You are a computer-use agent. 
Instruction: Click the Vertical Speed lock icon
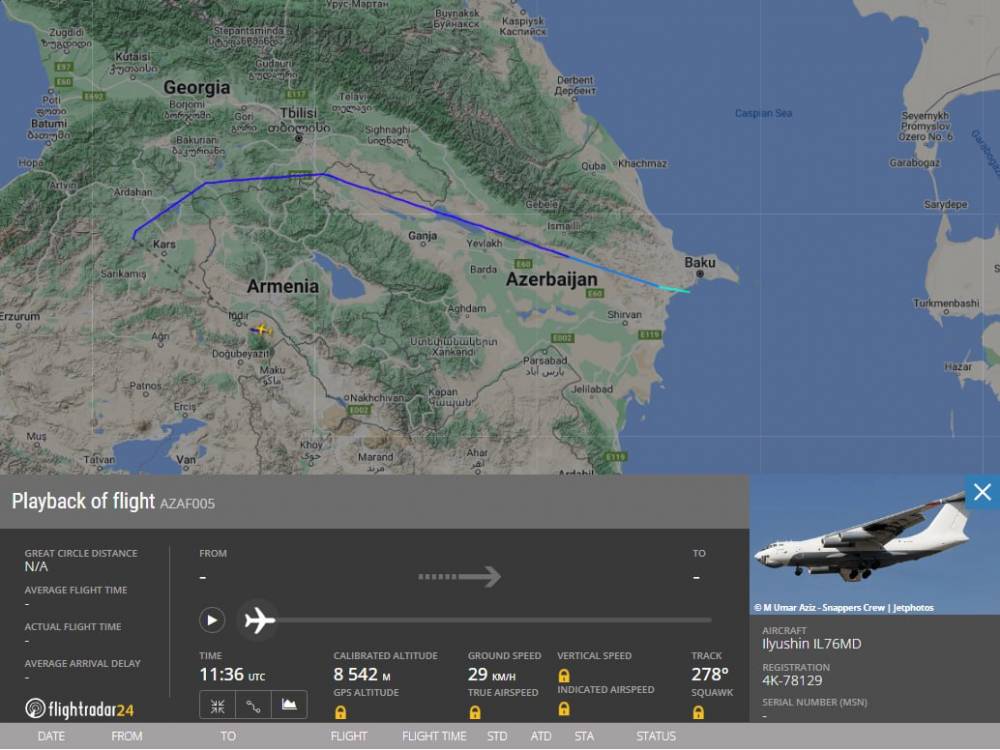564,675
